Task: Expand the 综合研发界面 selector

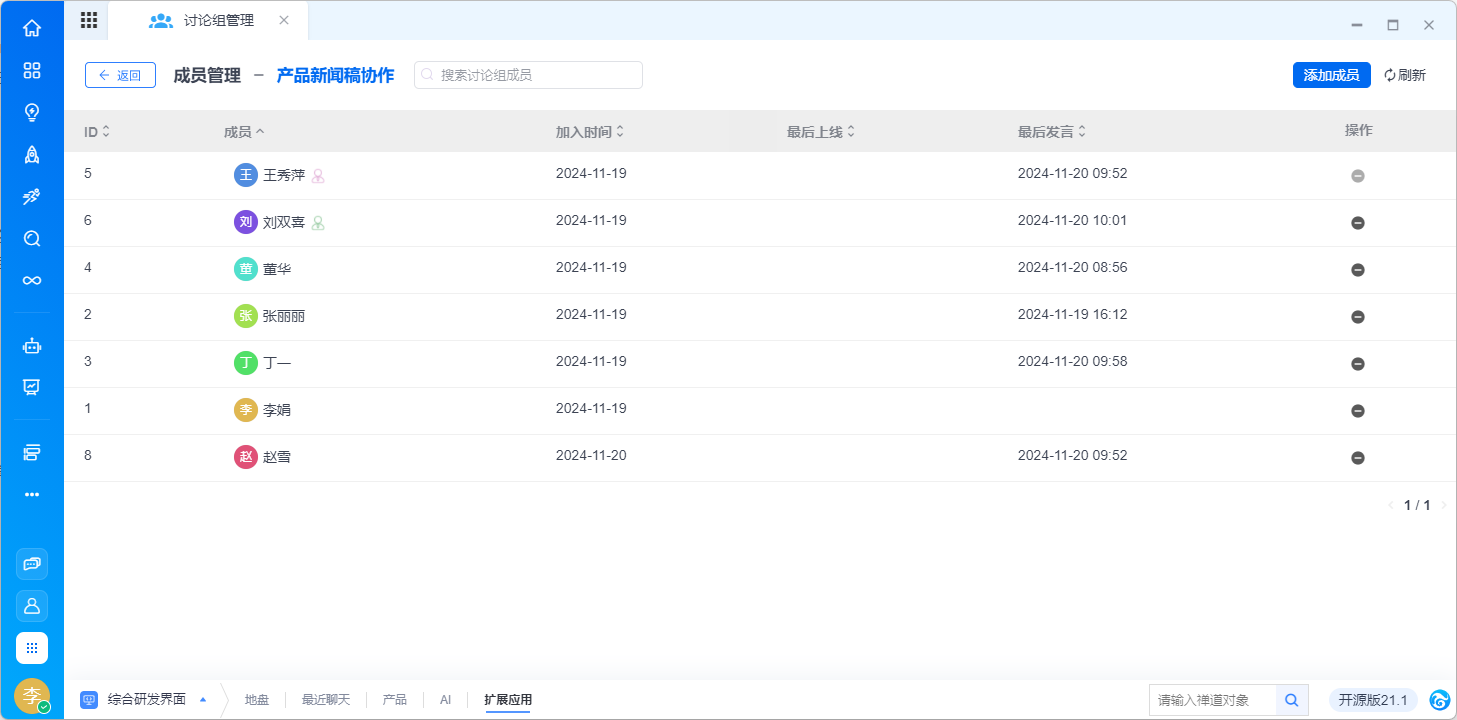Action: point(148,700)
